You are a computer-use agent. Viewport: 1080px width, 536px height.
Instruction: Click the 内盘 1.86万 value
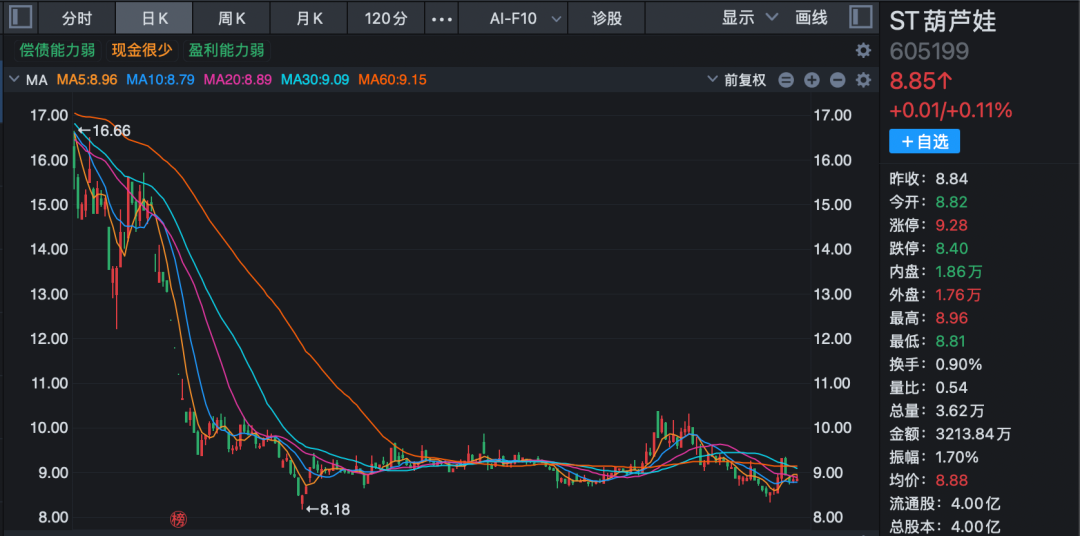(958, 271)
